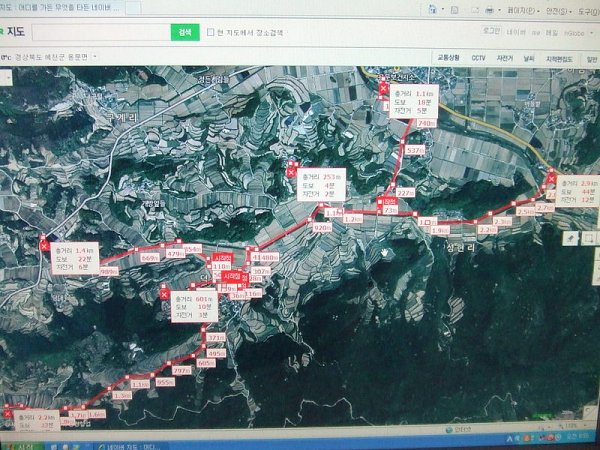Toggle the 교통상황 traffic layer
The height and width of the screenshot is (450, 600).
tap(448, 58)
